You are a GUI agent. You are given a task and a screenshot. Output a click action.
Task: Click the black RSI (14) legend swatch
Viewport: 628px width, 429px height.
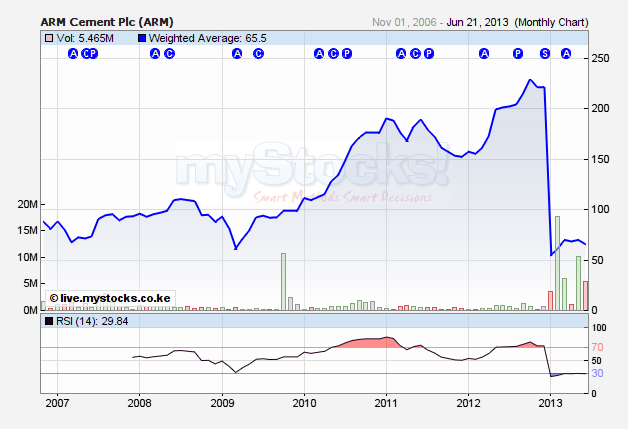[49, 321]
